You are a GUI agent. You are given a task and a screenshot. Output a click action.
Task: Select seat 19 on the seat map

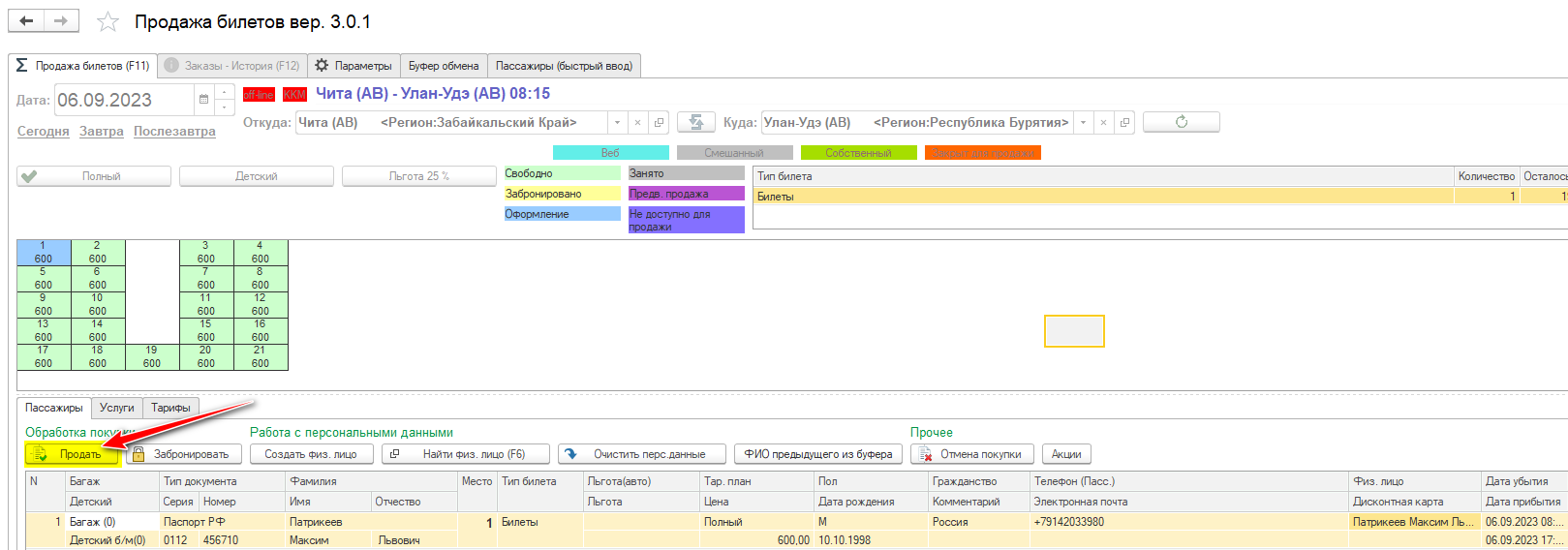click(x=152, y=357)
